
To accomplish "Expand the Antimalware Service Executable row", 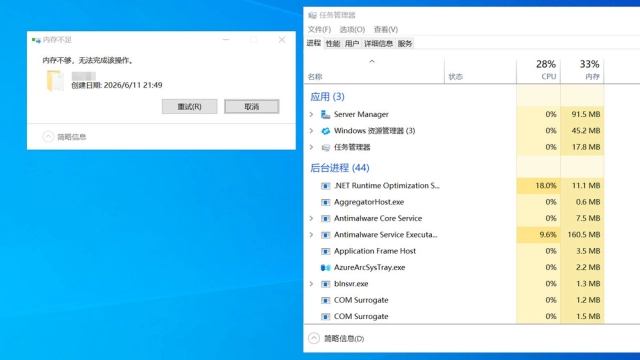I will [x=311, y=235].
